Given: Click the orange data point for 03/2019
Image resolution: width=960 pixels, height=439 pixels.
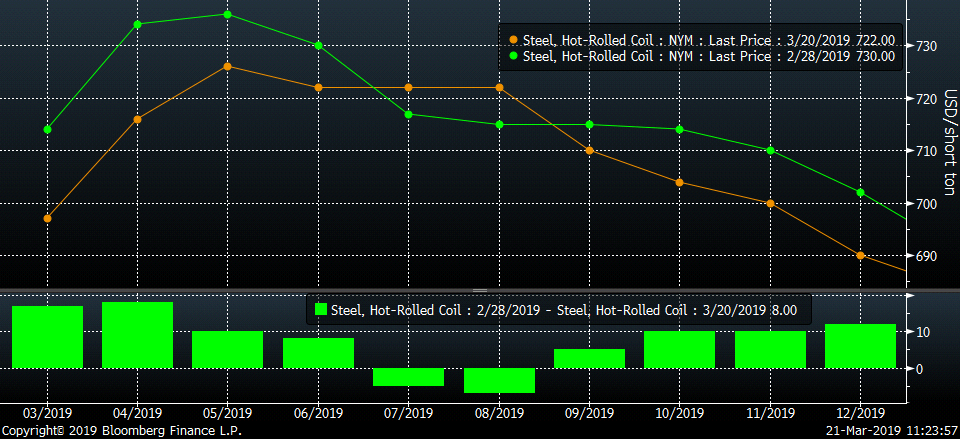Looking at the screenshot, I should coord(47,218).
